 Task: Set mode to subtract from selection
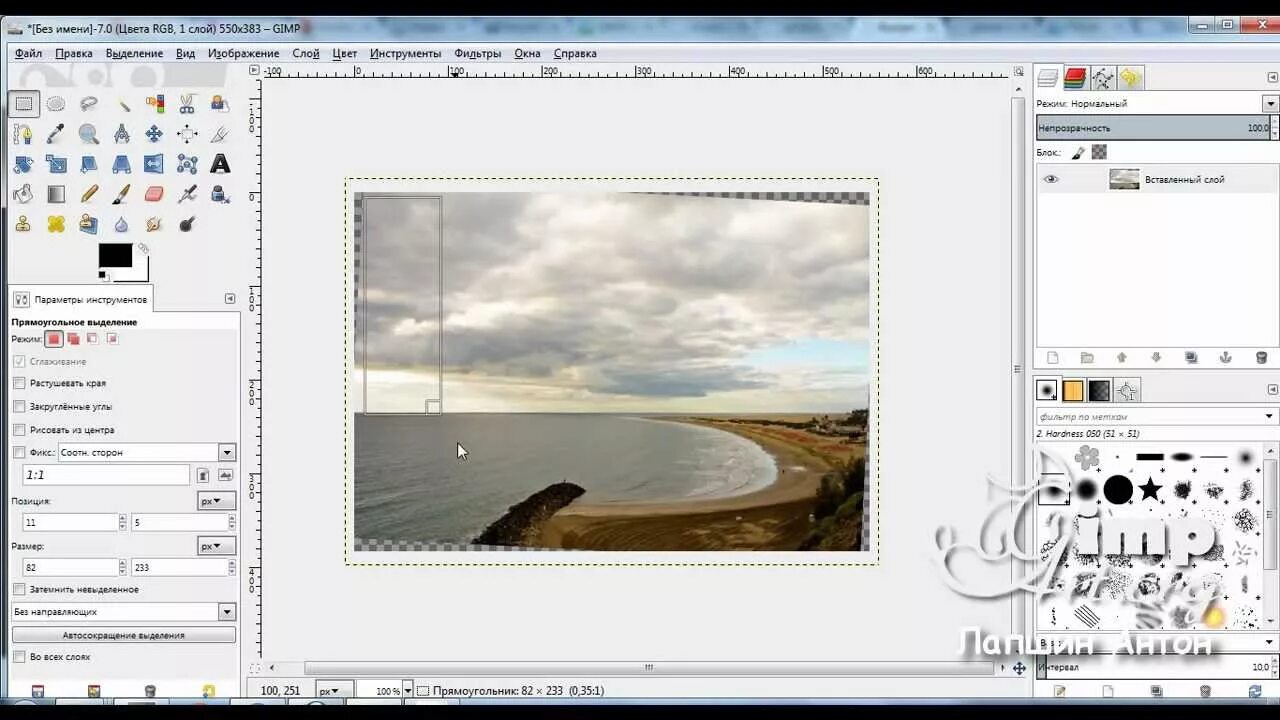click(x=92, y=339)
